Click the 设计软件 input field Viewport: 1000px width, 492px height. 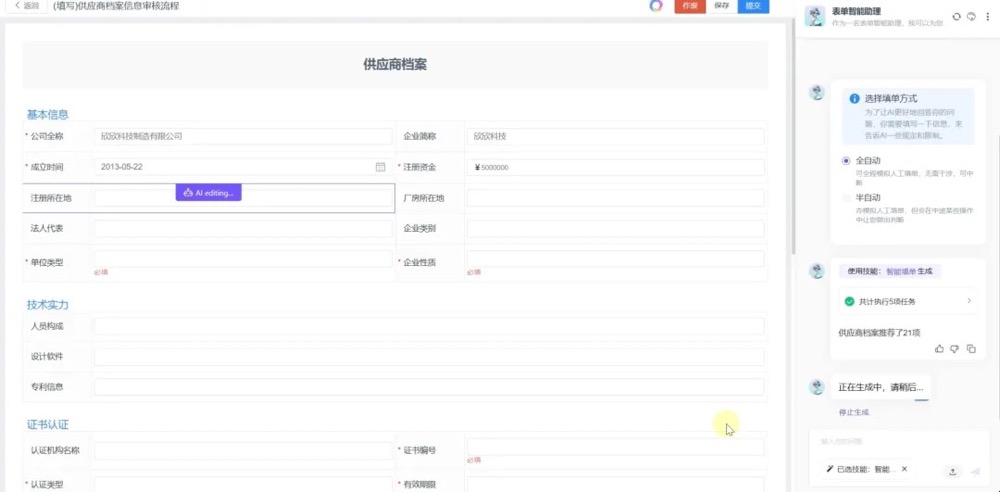point(429,357)
